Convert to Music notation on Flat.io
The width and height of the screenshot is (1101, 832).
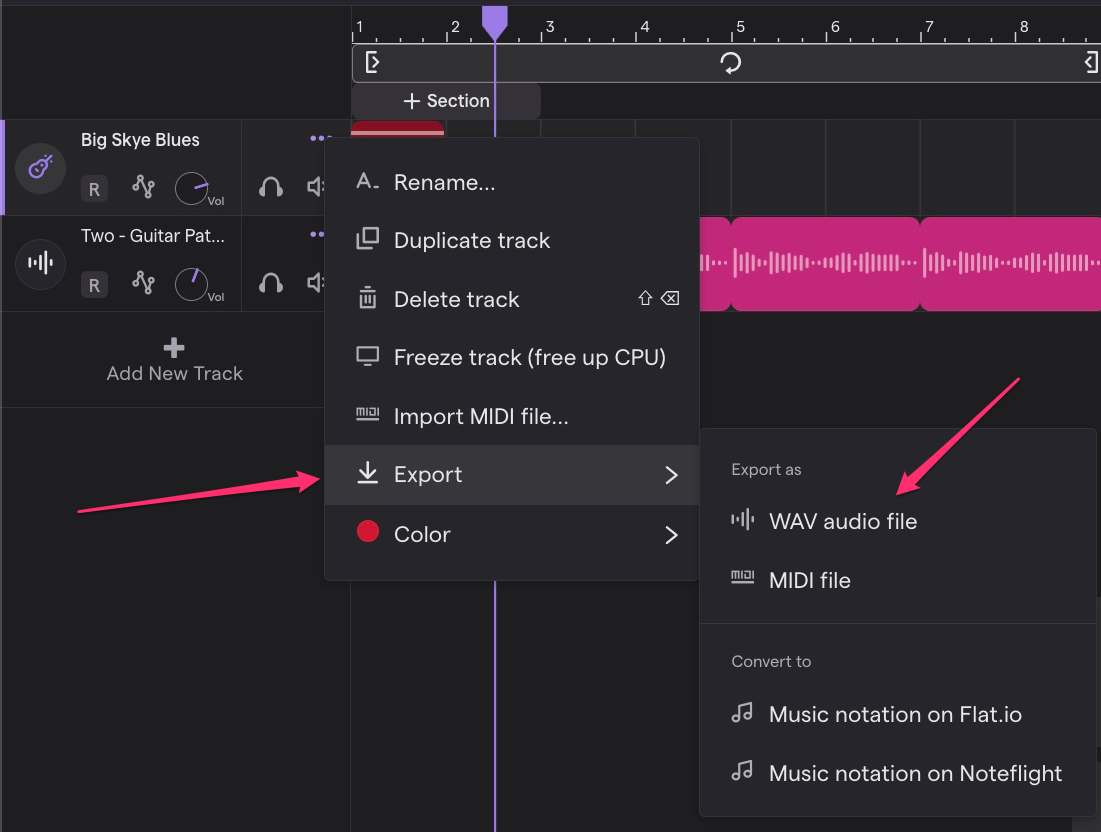(x=897, y=715)
